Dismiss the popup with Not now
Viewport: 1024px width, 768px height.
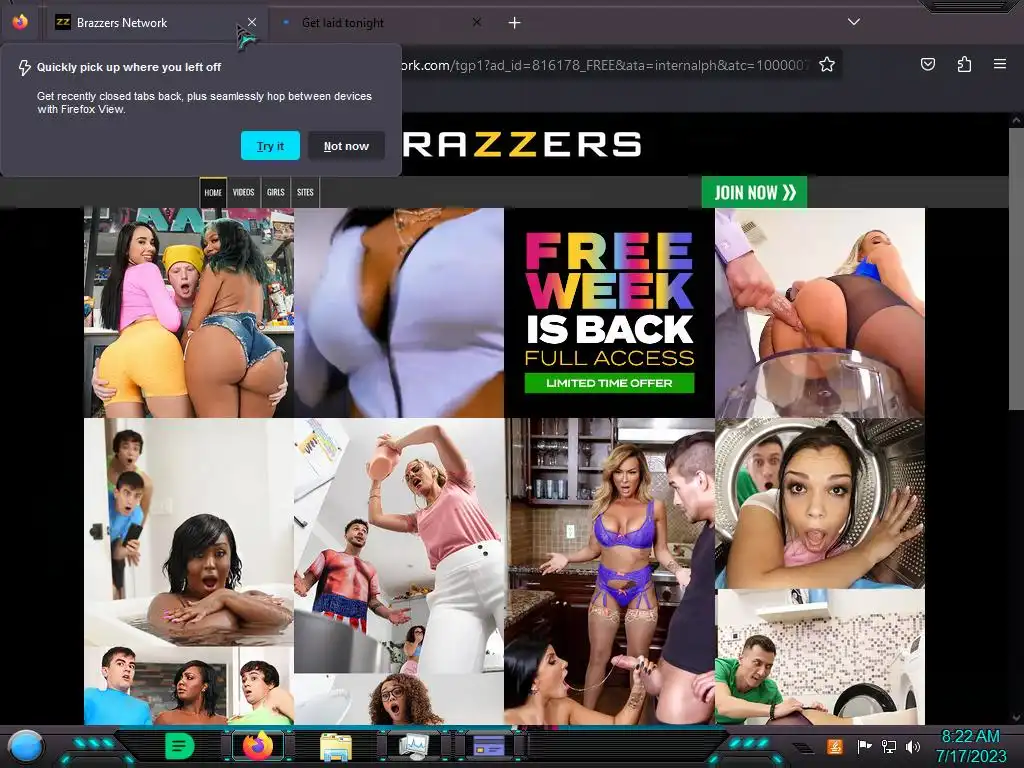[346, 146]
